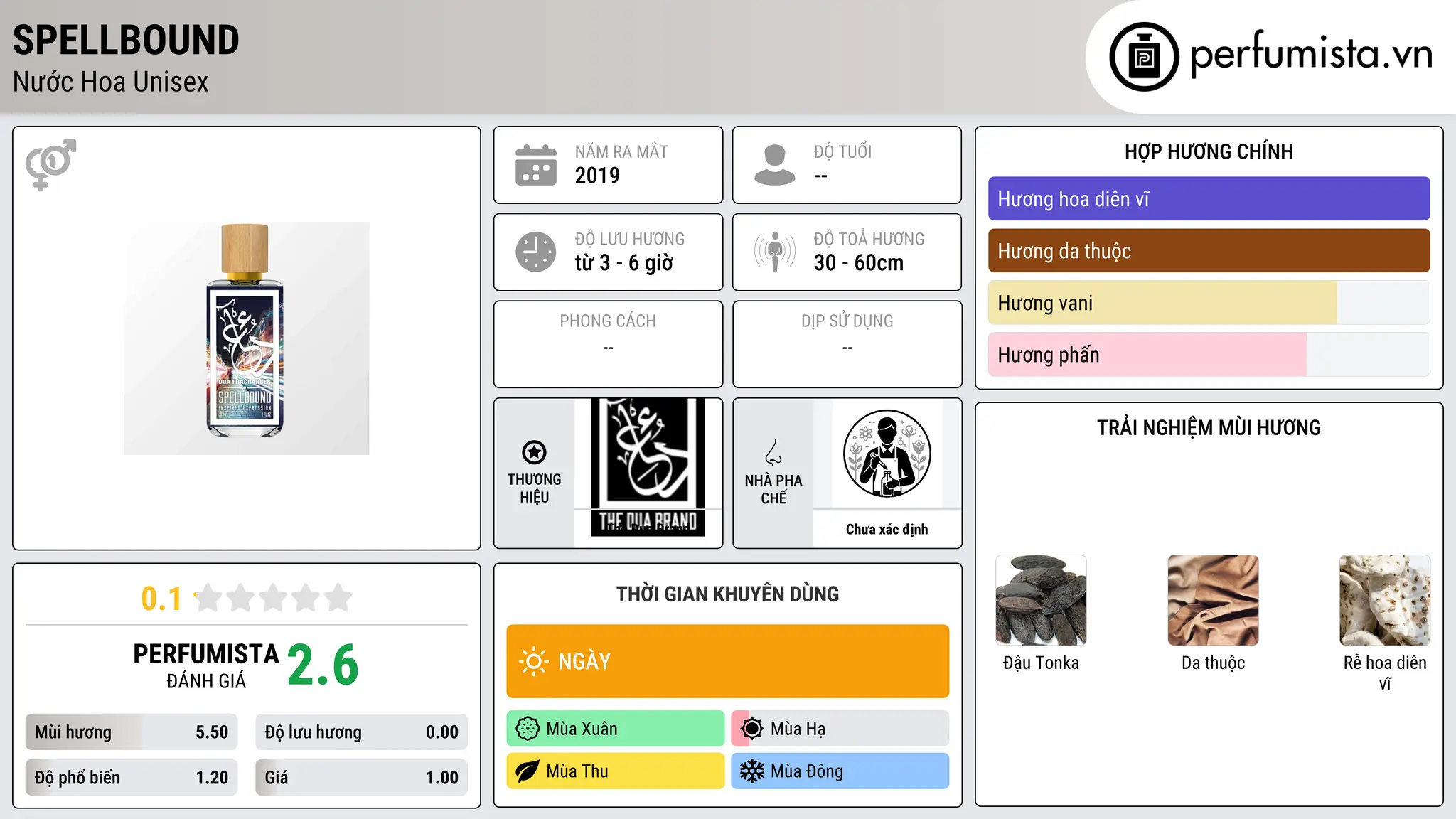Click the Phong cách box
The width and height of the screenshot is (1456, 819).
coord(608,344)
